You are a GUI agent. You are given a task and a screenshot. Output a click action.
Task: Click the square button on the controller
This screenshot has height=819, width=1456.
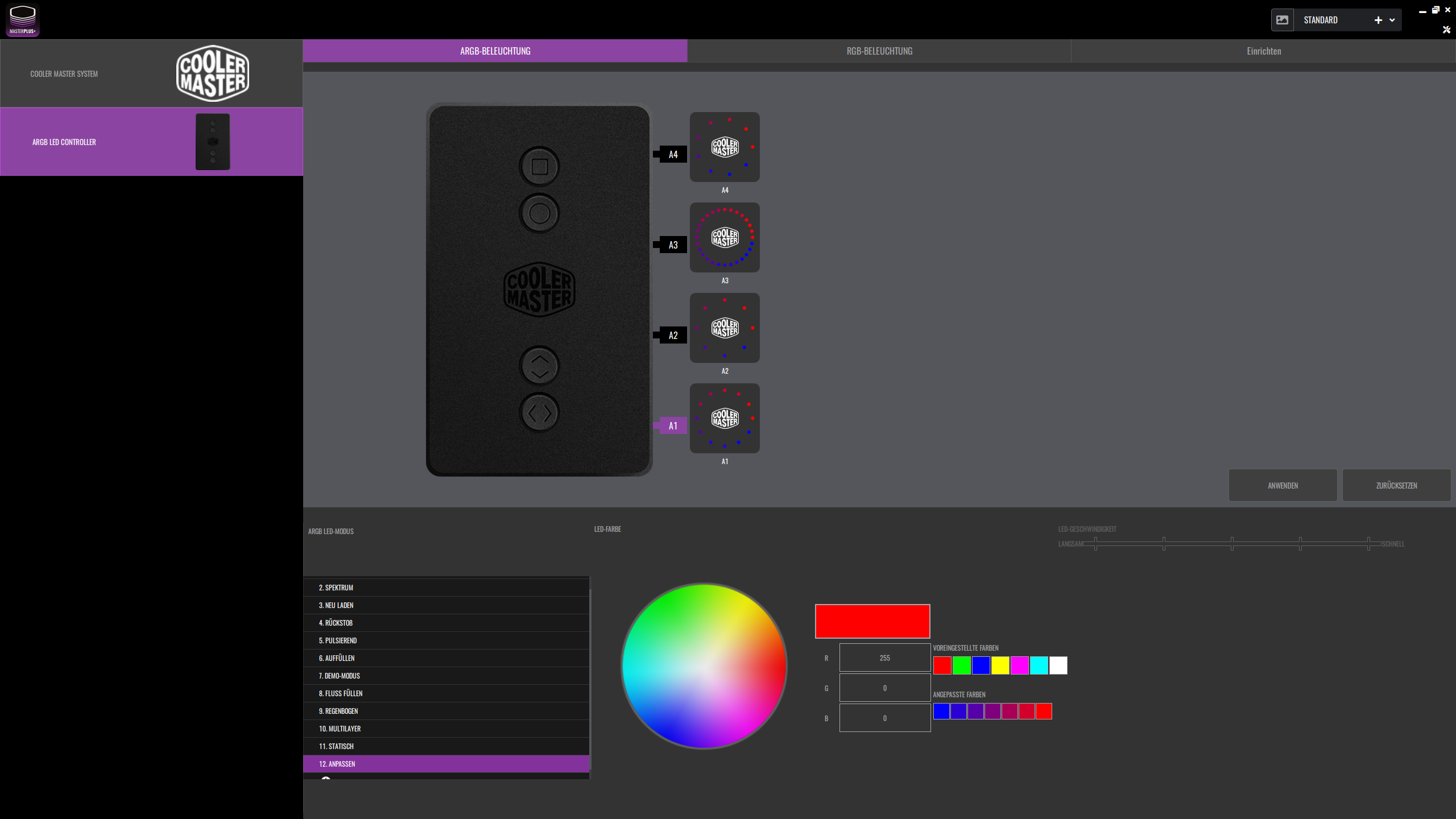pyautogui.click(x=539, y=167)
